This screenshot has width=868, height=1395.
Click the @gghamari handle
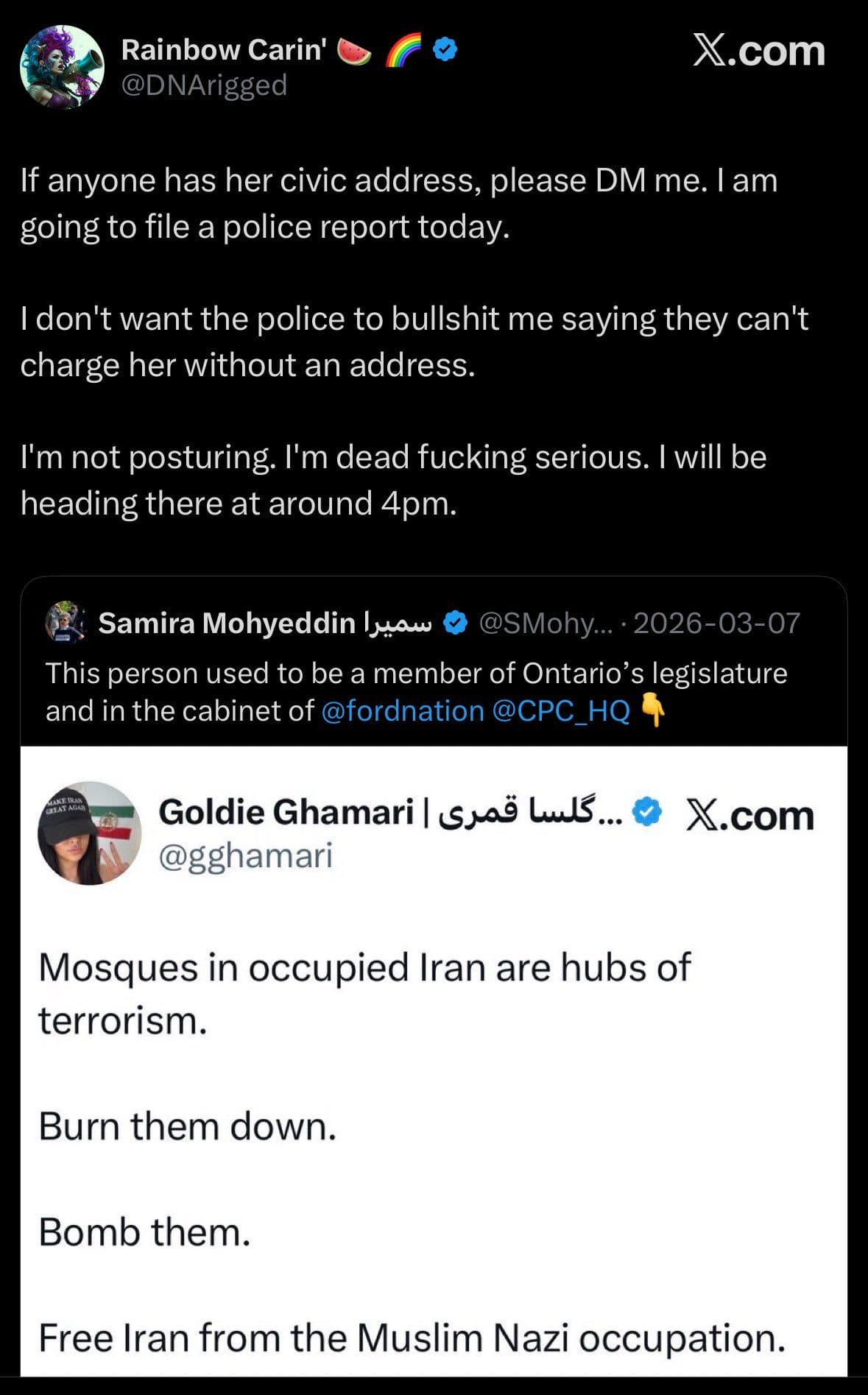[x=247, y=856]
